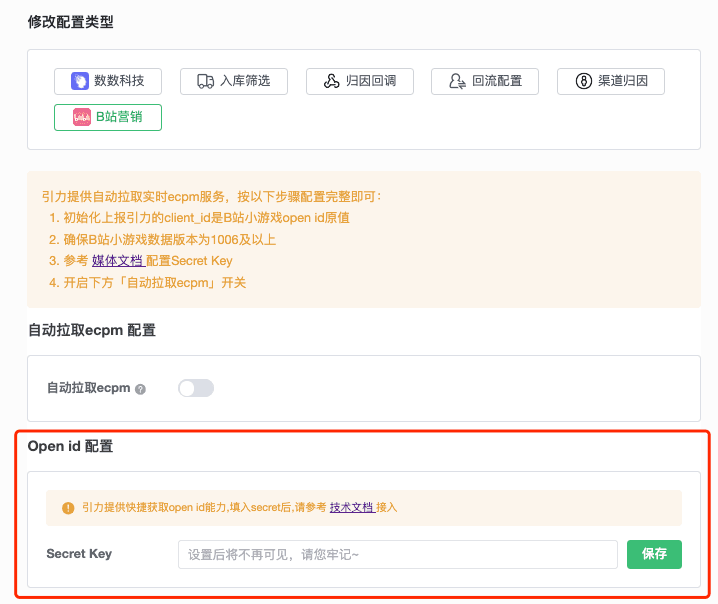Select the 渠道归因 config type

pyautogui.click(x=611, y=82)
